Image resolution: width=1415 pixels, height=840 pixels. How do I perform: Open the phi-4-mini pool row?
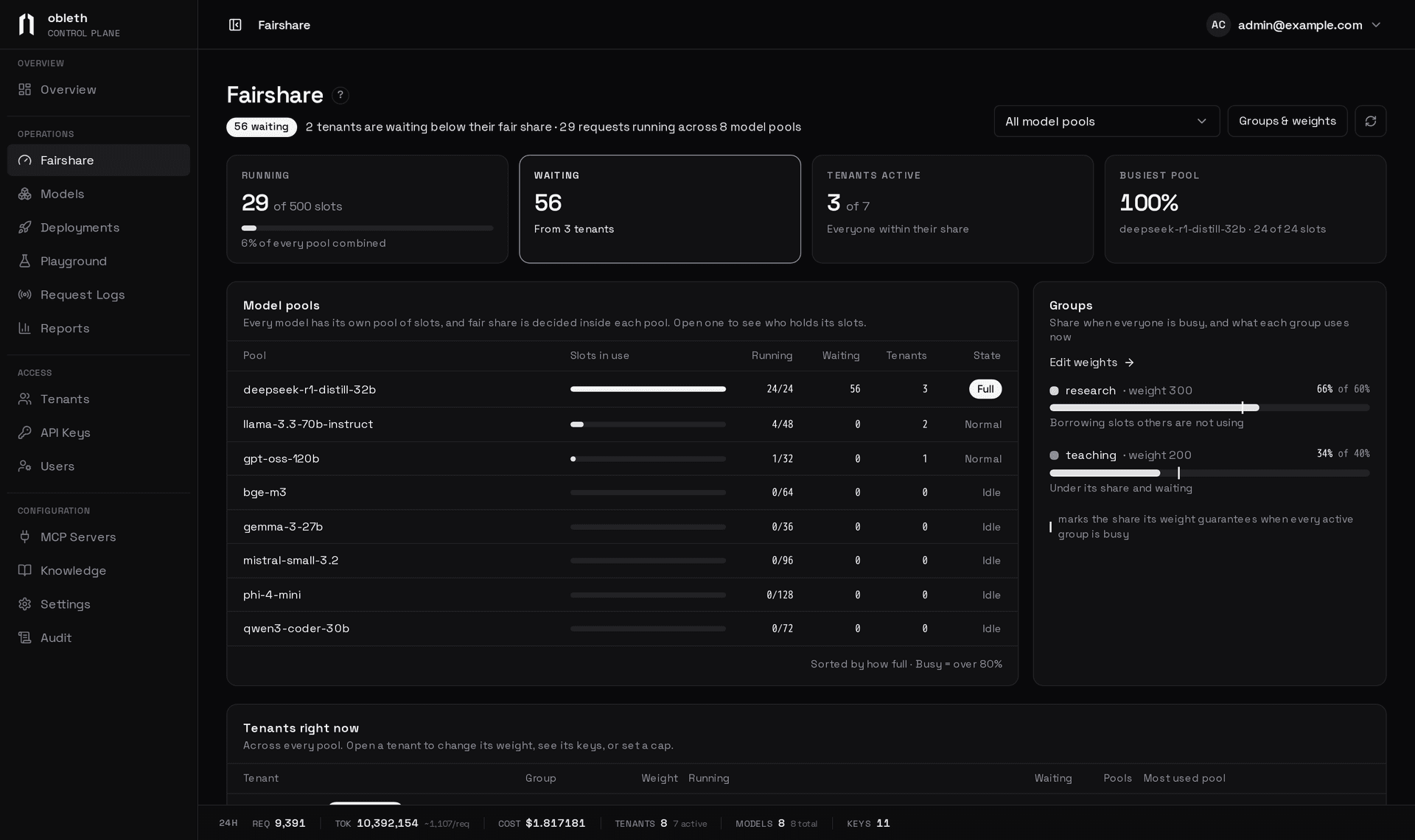(622, 595)
